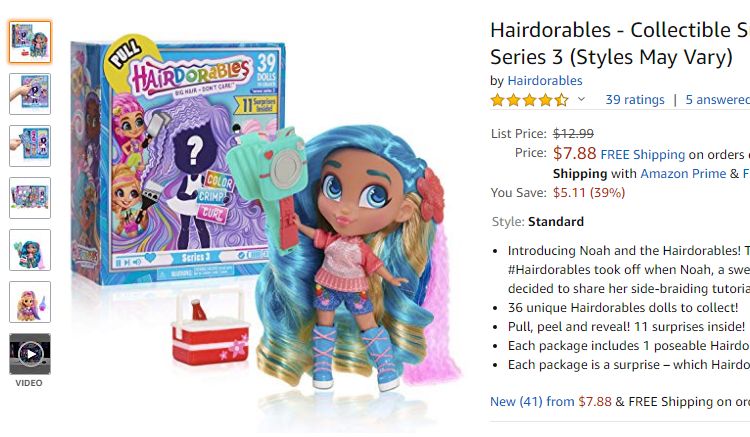Image resolution: width=750 pixels, height=437 pixels.
Task: Open the 5 answered questions link
Action: [x=717, y=99]
